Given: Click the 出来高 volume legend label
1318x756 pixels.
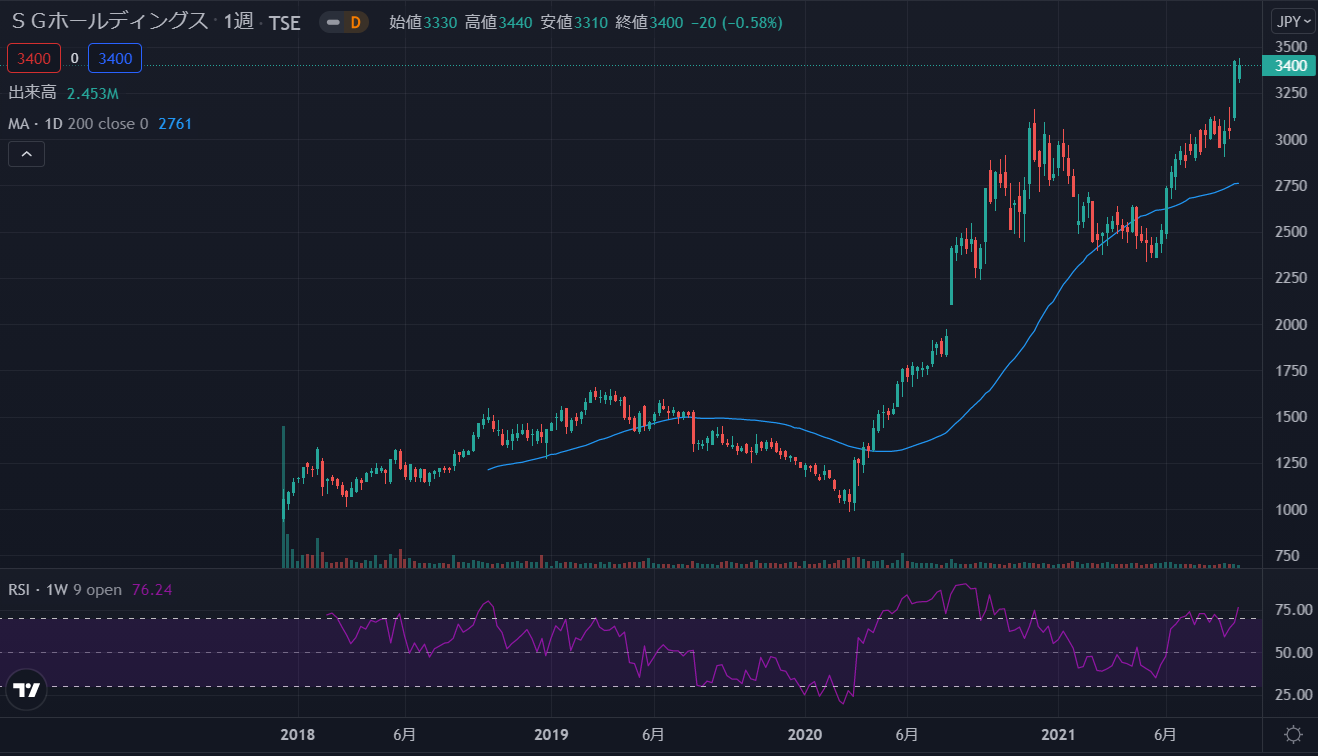Looking at the screenshot, I should (32, 93).
